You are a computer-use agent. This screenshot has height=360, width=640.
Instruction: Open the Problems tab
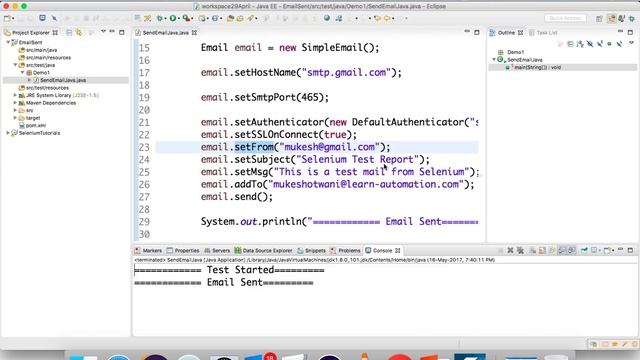tap(345, 251)
